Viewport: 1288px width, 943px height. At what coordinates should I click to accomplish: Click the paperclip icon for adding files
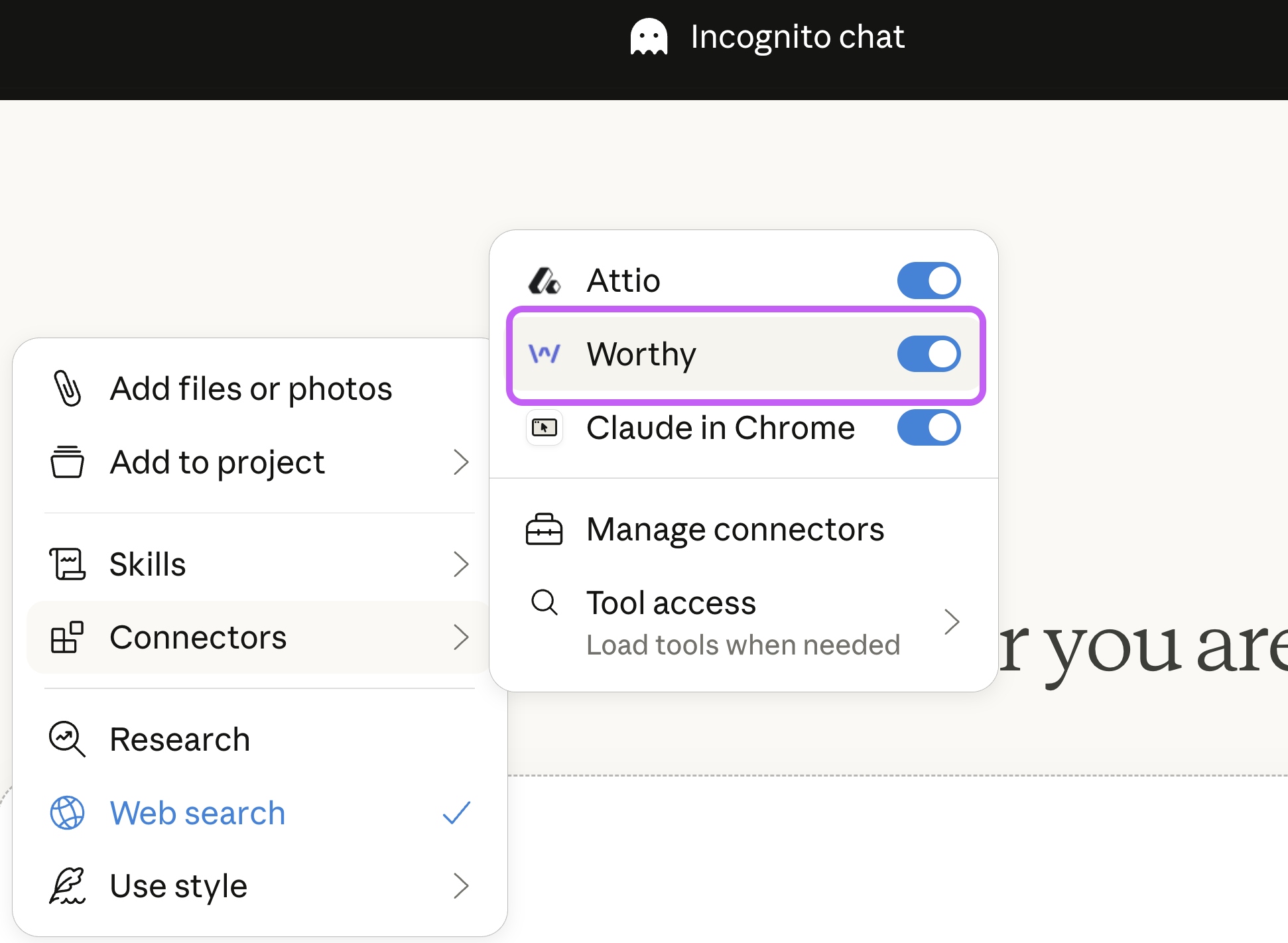pos(67,388)
